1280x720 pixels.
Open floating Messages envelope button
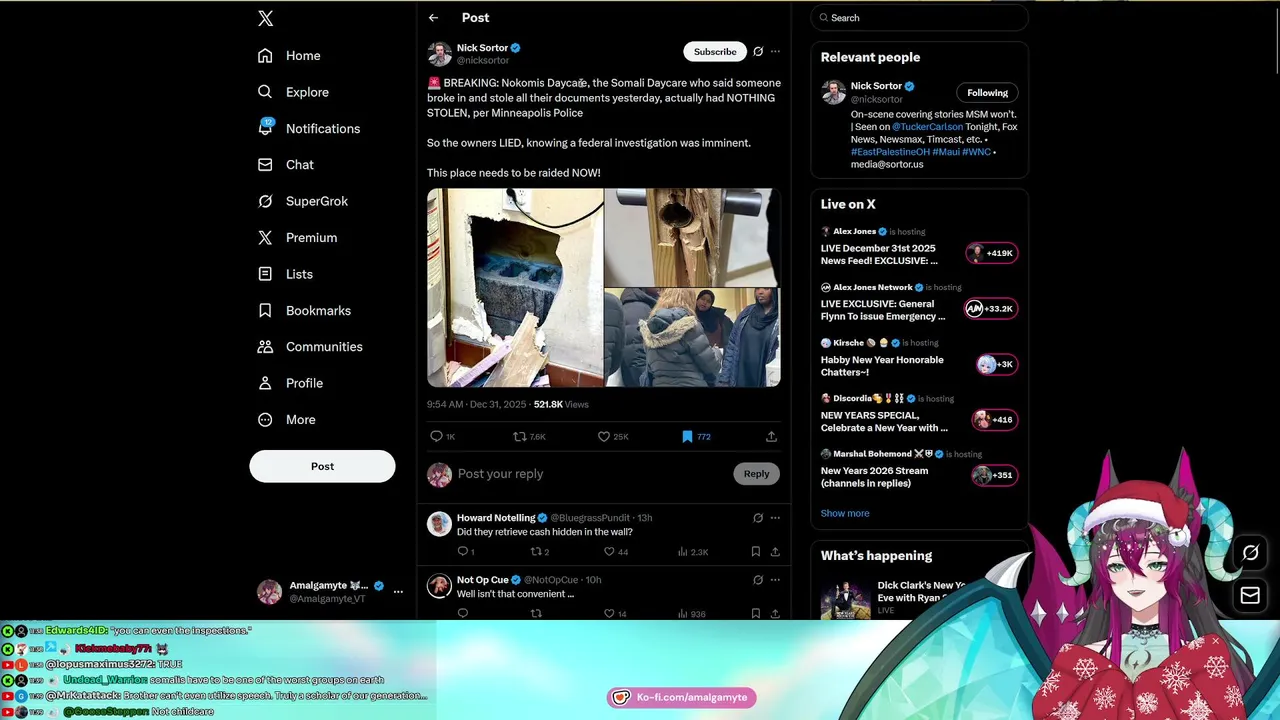pyautogui.click(x=1250, y=596)
